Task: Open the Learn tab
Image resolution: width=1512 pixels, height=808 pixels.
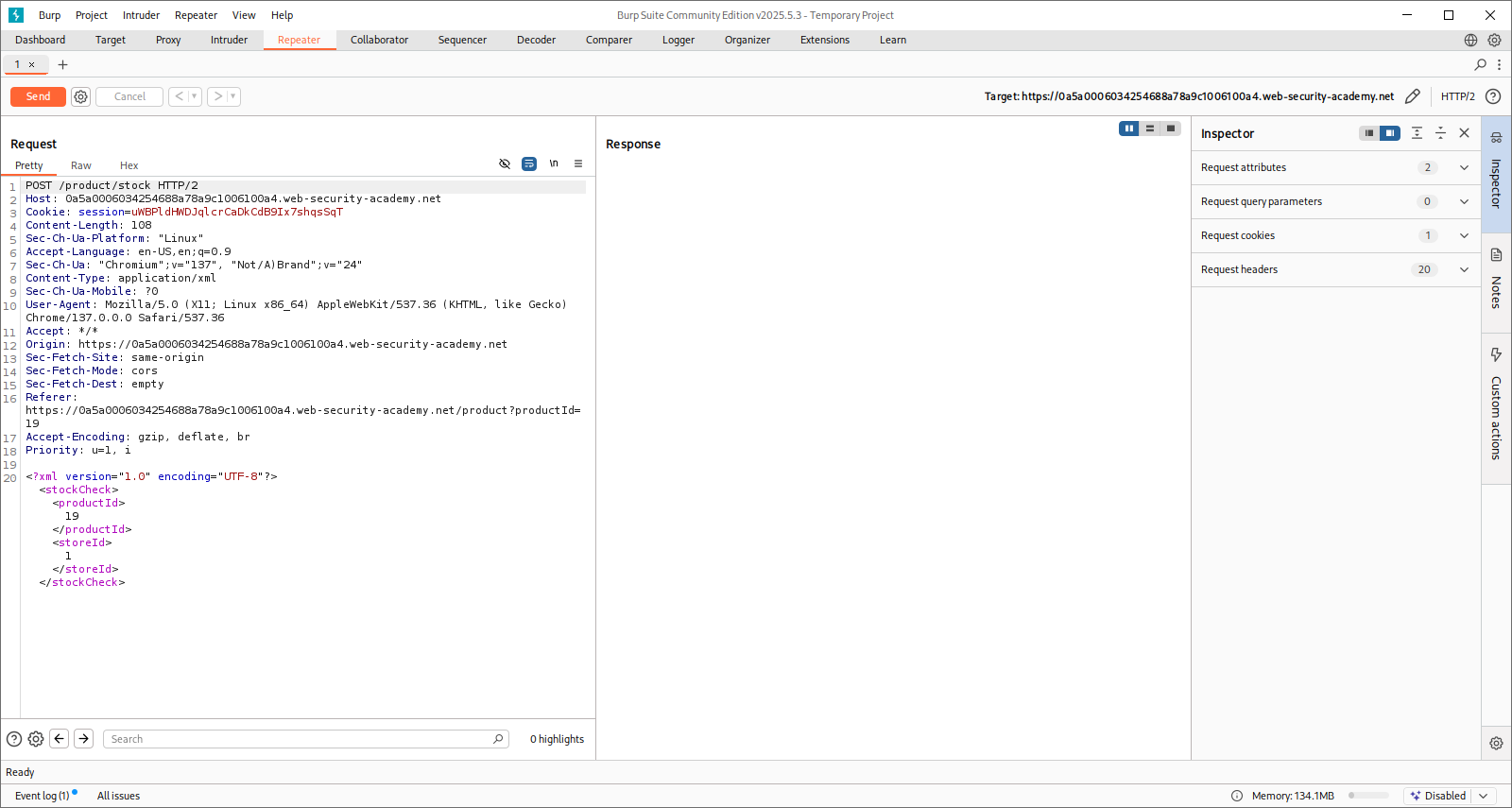Action: pos(893,40)
